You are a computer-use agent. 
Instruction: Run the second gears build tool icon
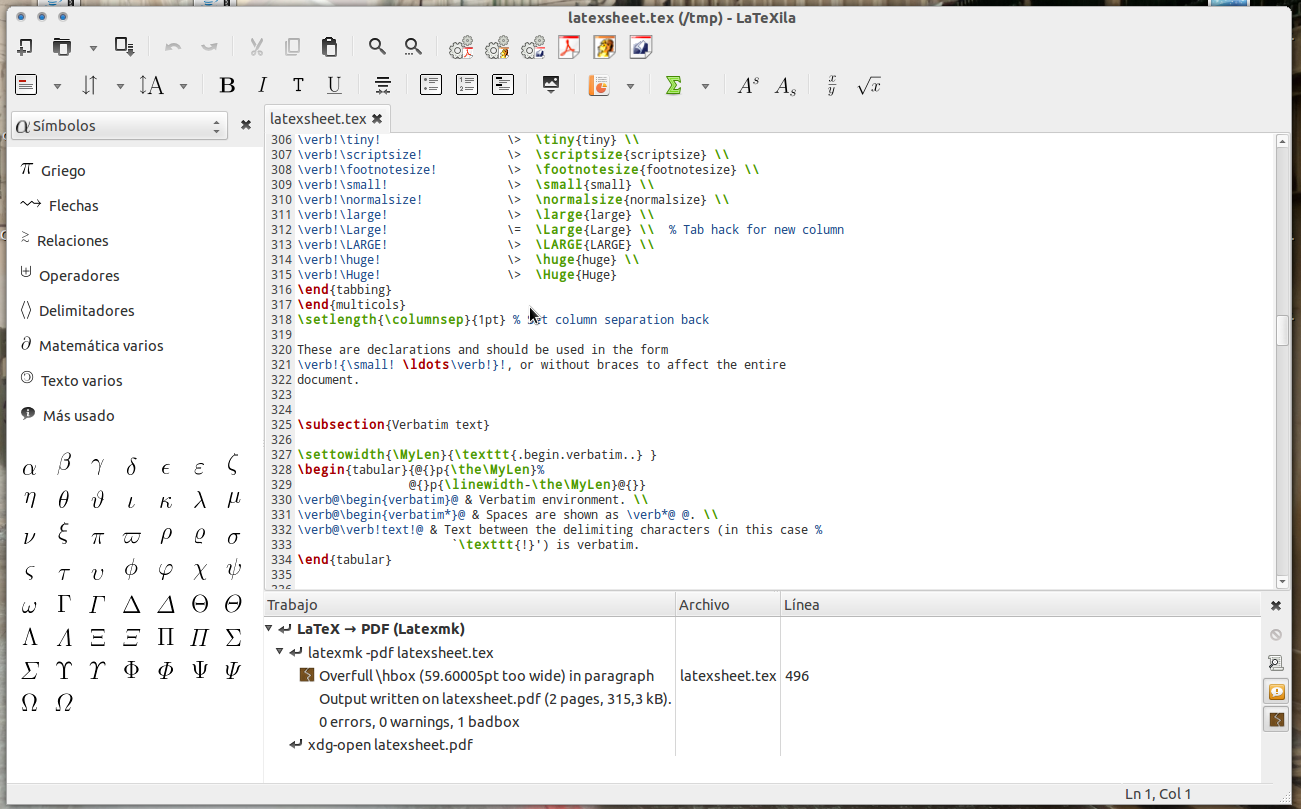click(x=497, y=47)
